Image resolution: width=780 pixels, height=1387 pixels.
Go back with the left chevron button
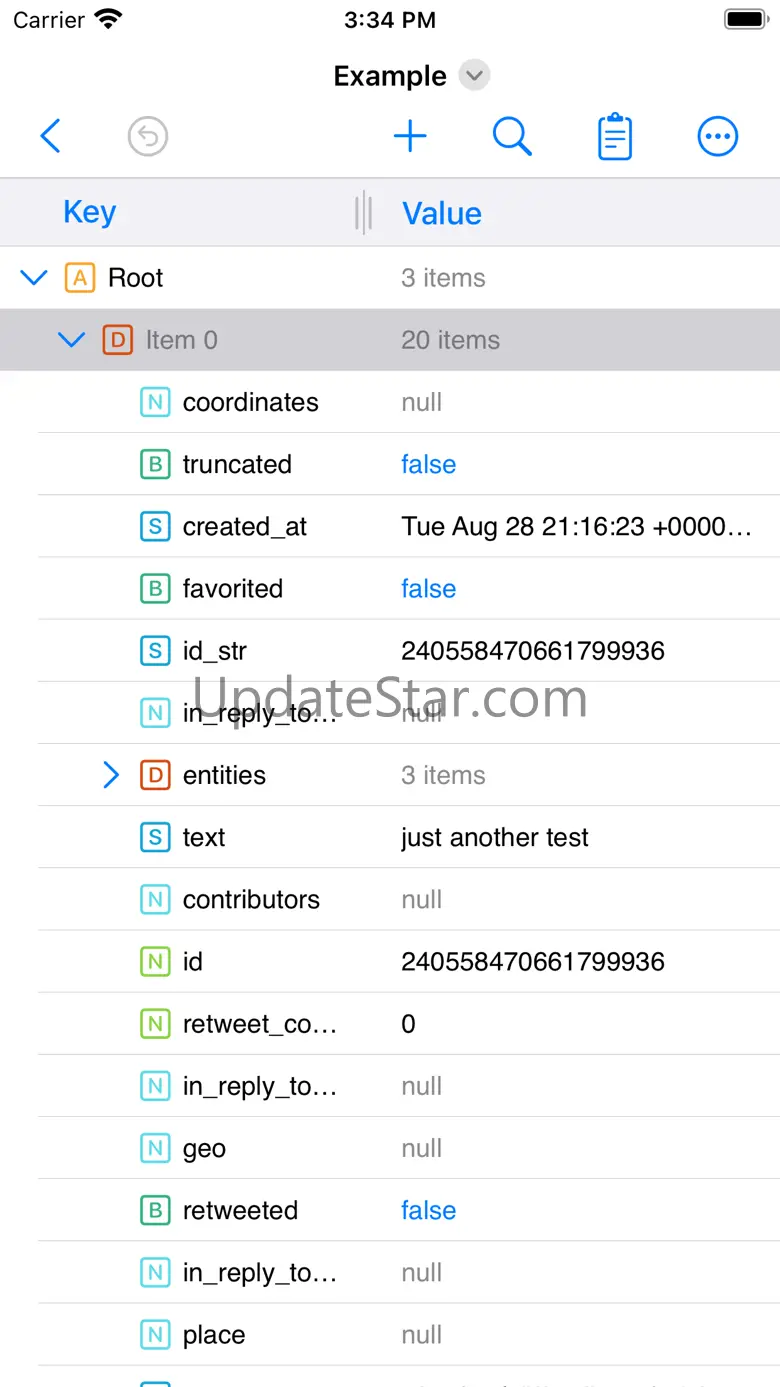50,136
